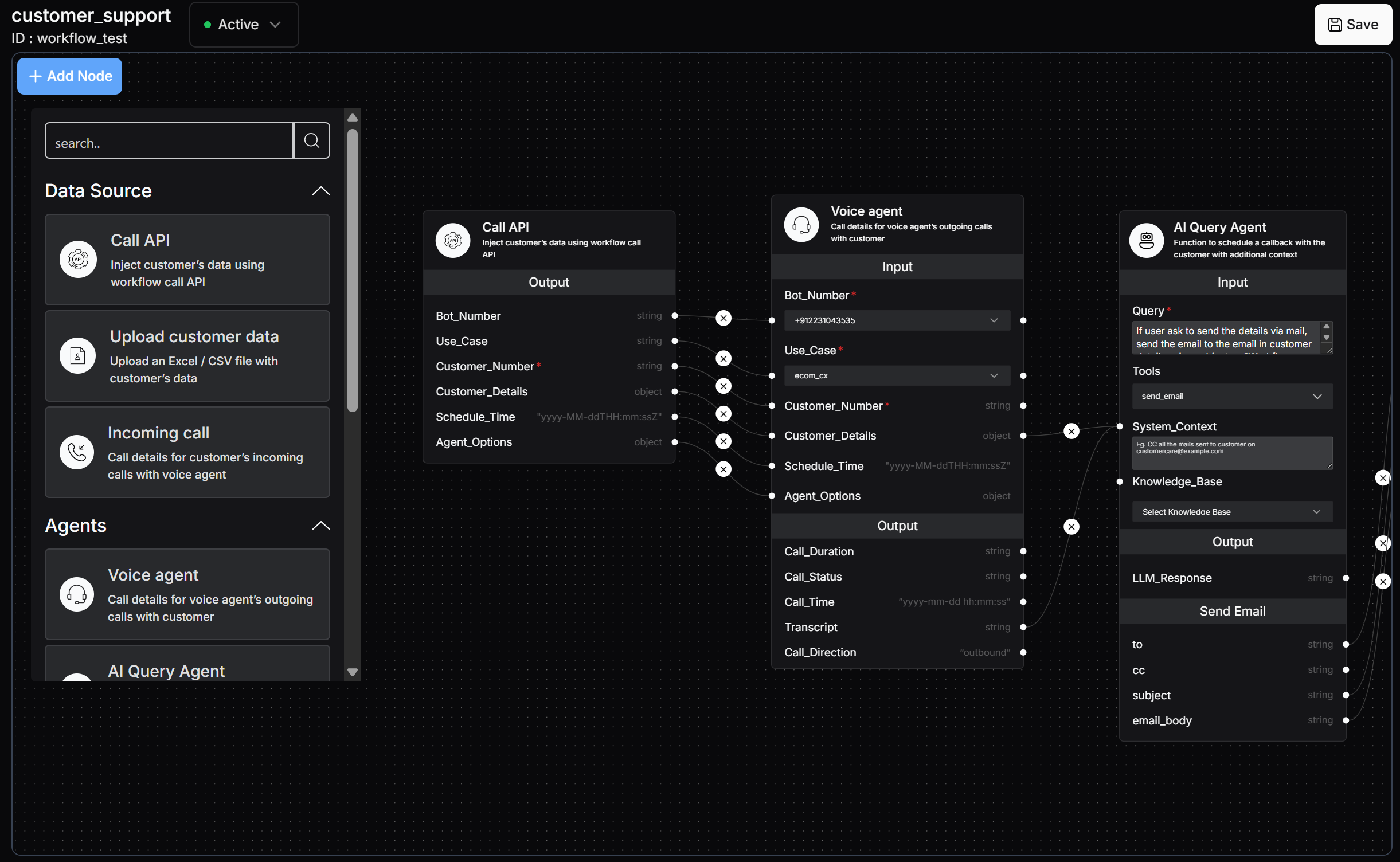Open Select Knowledge Base dropdown
1400x862 pixels.
(1231, 512)
